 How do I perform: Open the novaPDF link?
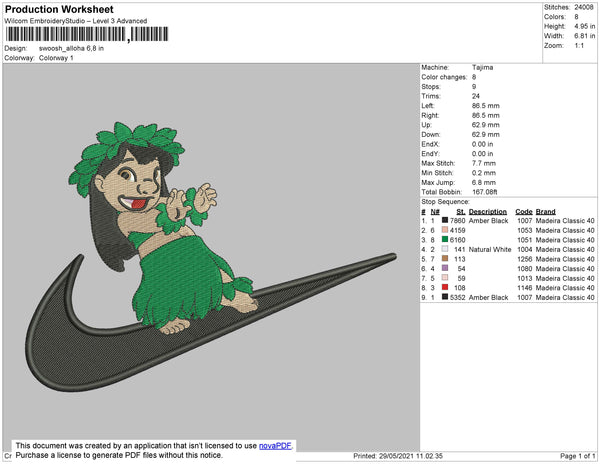(275, 446)
